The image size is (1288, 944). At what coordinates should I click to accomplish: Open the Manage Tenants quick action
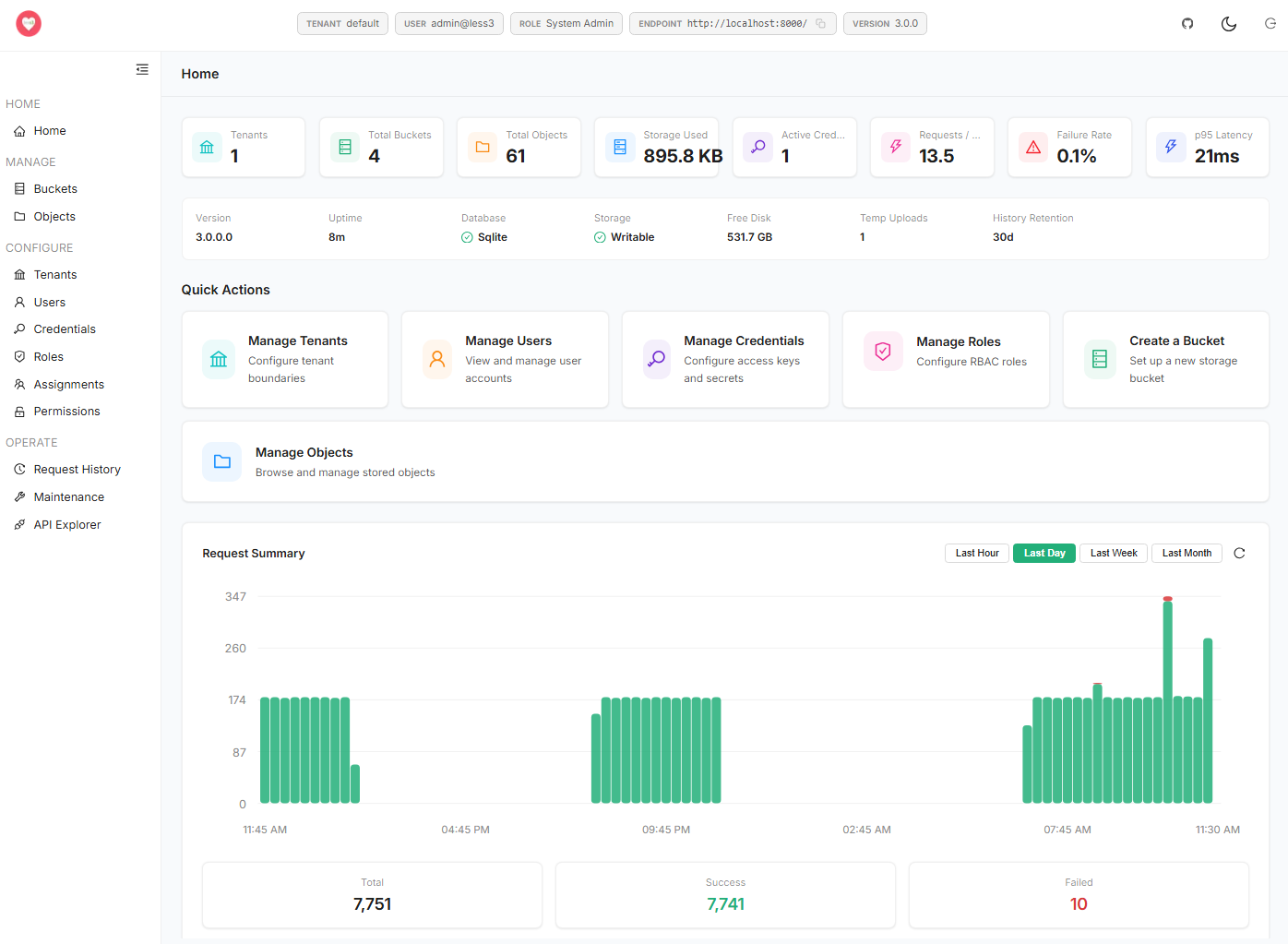click(x=285, y=360)
